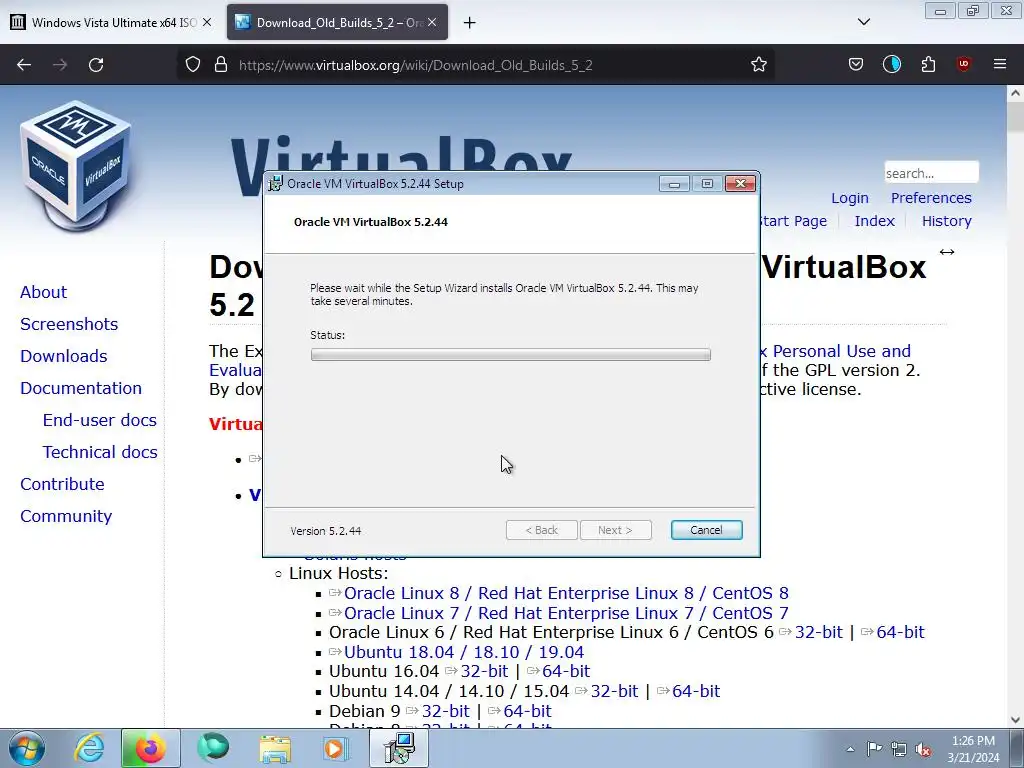Open the Windows Start orb
Screen dimensions: 1024x768
[26, 748]
